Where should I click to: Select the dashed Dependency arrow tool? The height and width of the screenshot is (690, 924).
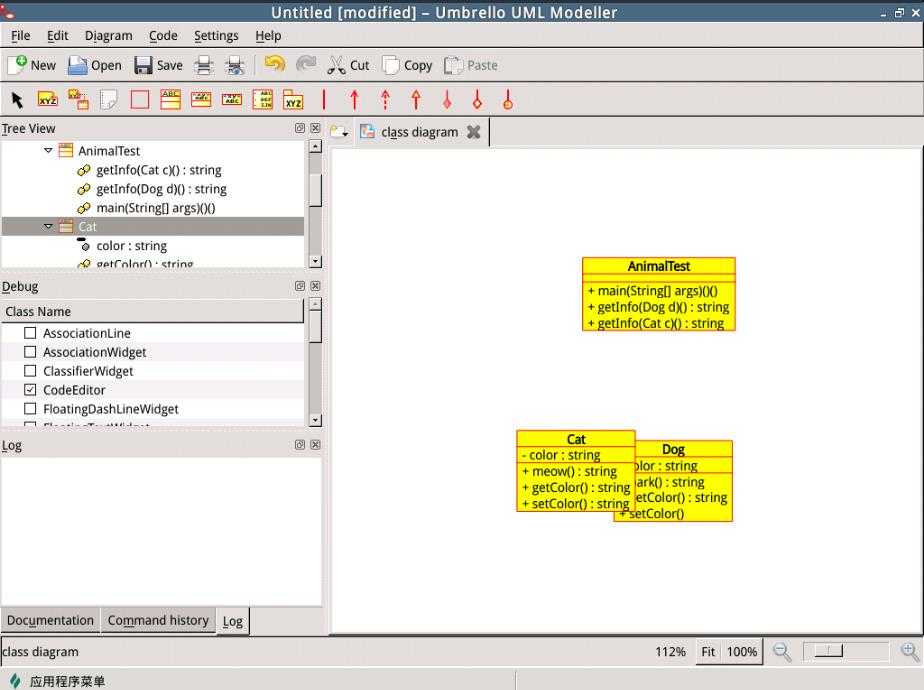385,100
